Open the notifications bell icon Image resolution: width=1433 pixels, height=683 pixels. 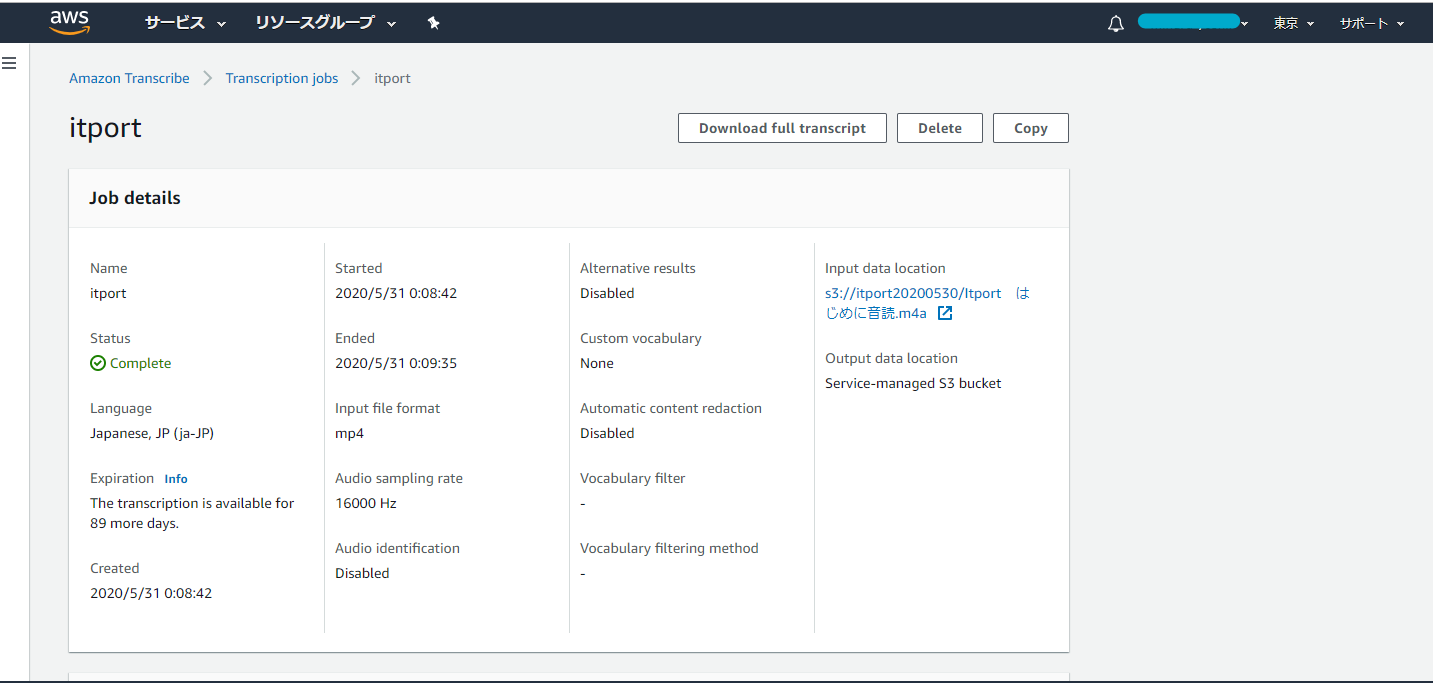[1116, 23]
